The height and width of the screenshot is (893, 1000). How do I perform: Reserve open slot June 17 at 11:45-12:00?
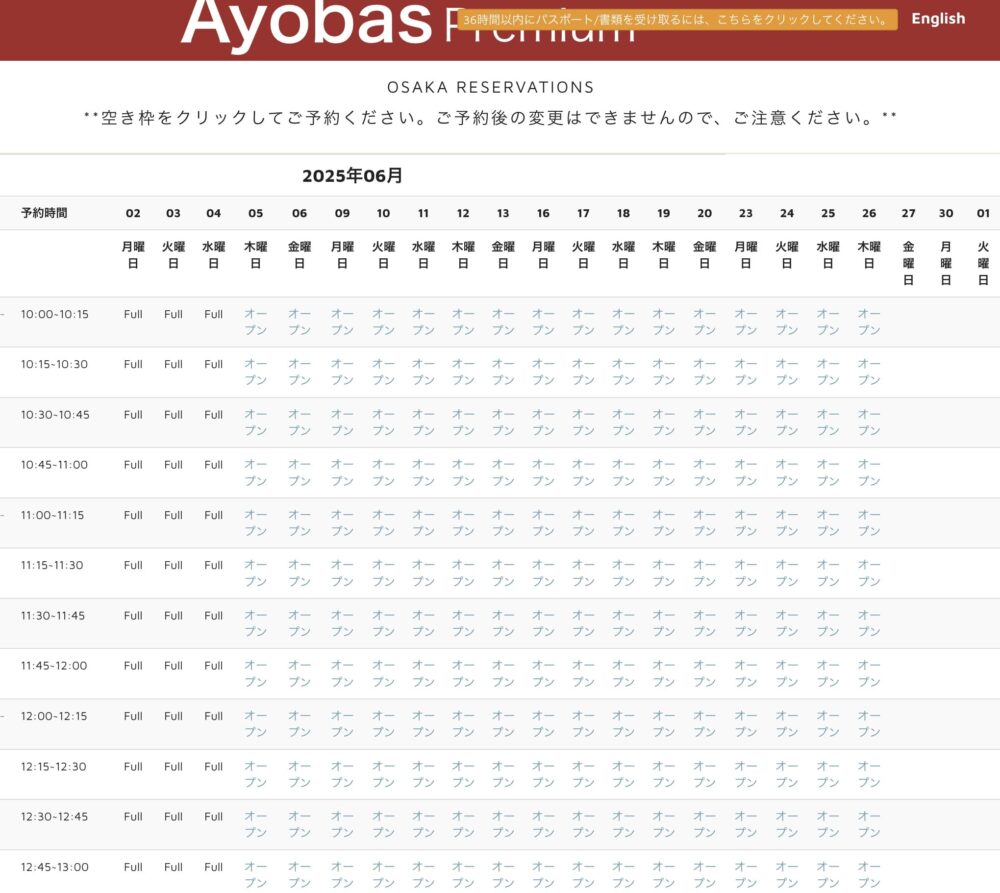pos(583,674)
